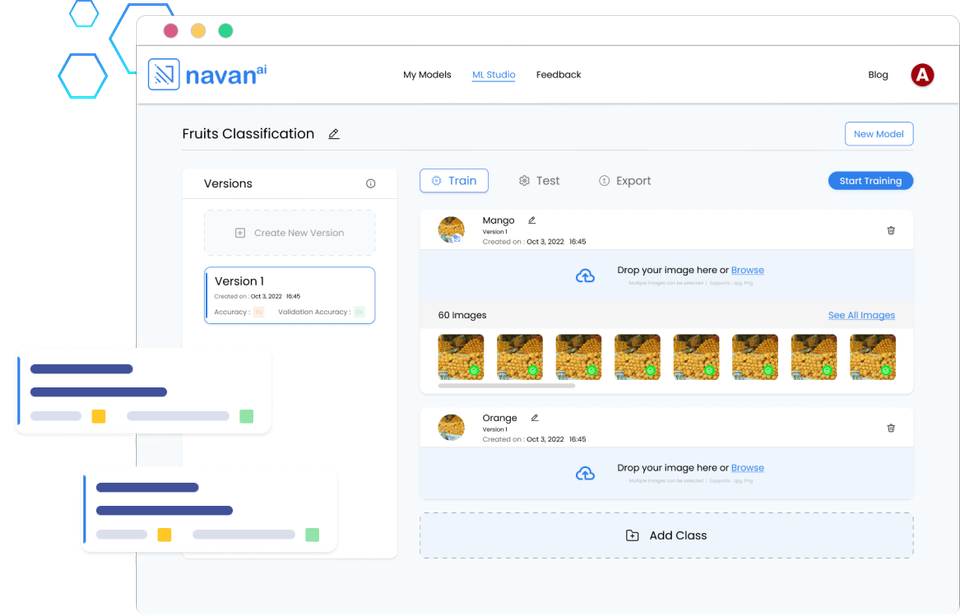
Task: Click the Create New Version card
Action: coord(289,231)
